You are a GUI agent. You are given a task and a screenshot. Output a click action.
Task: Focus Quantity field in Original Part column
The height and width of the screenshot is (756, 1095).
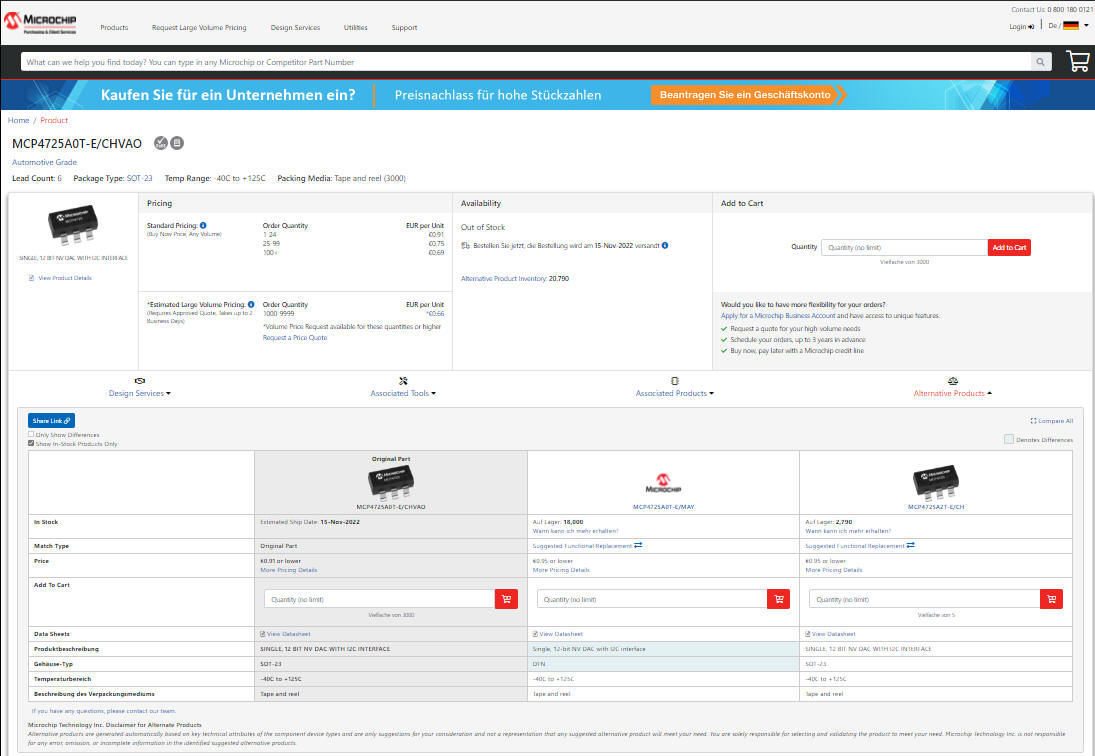point(380,599)
